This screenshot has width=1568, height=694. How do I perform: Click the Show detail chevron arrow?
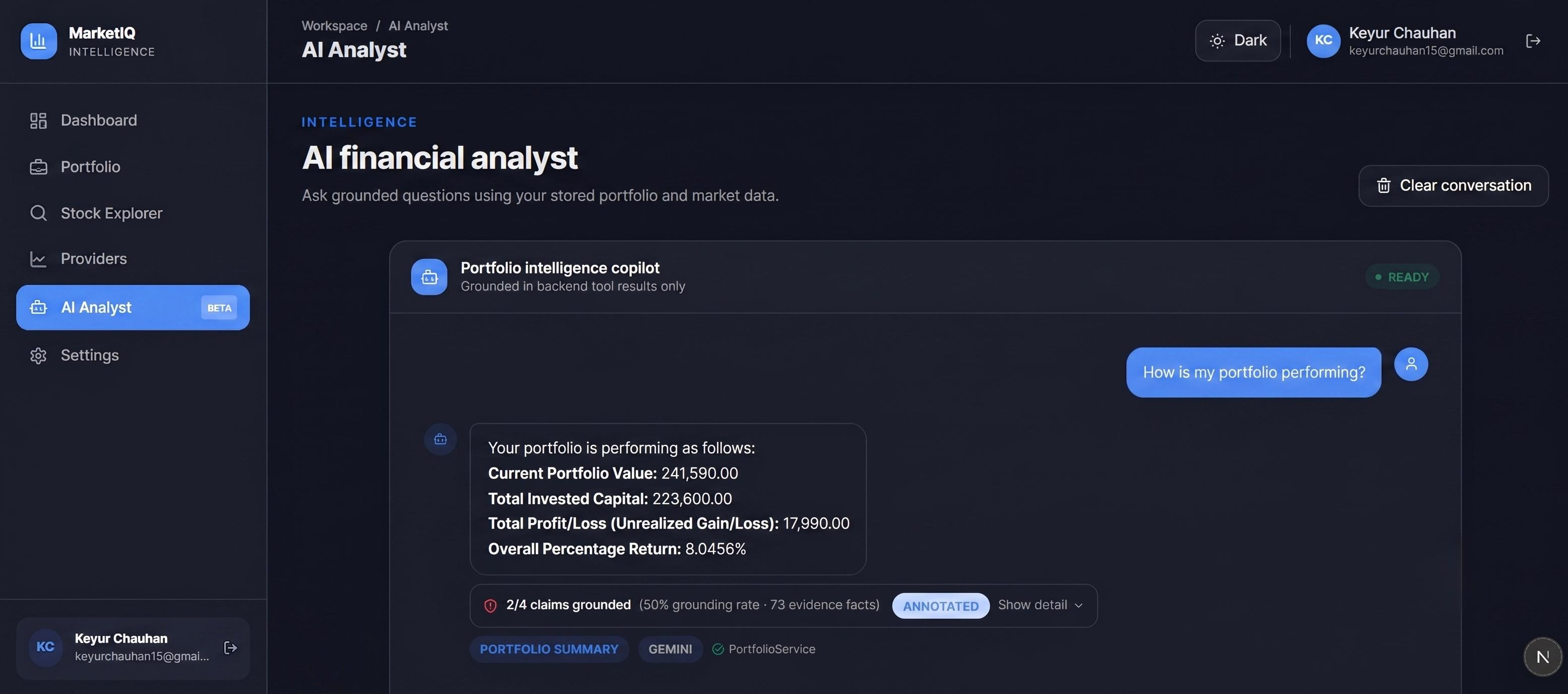[1078, 606]
